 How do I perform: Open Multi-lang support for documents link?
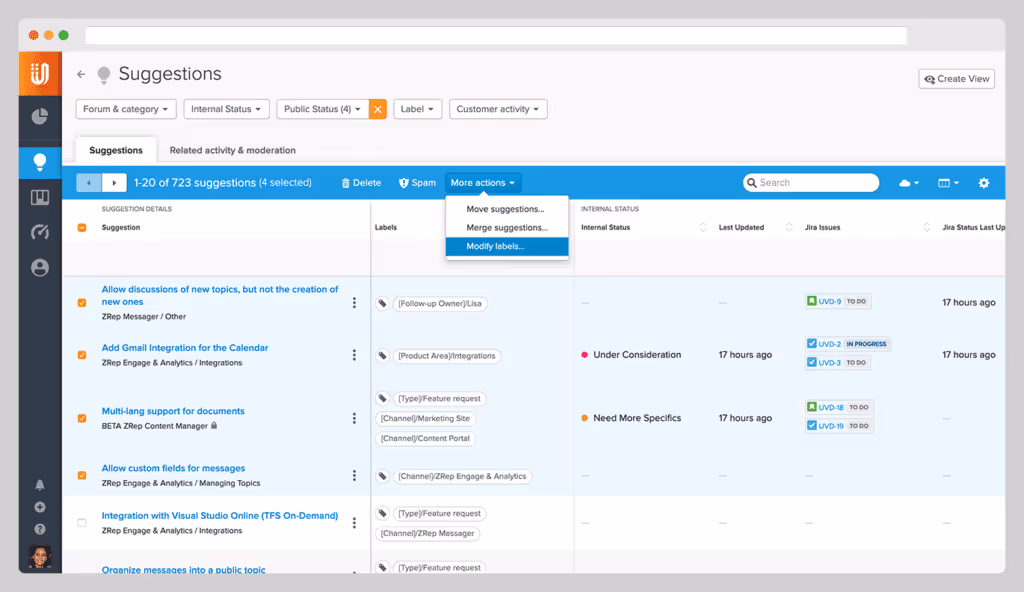pyautogui.click(x=173, y=411)
